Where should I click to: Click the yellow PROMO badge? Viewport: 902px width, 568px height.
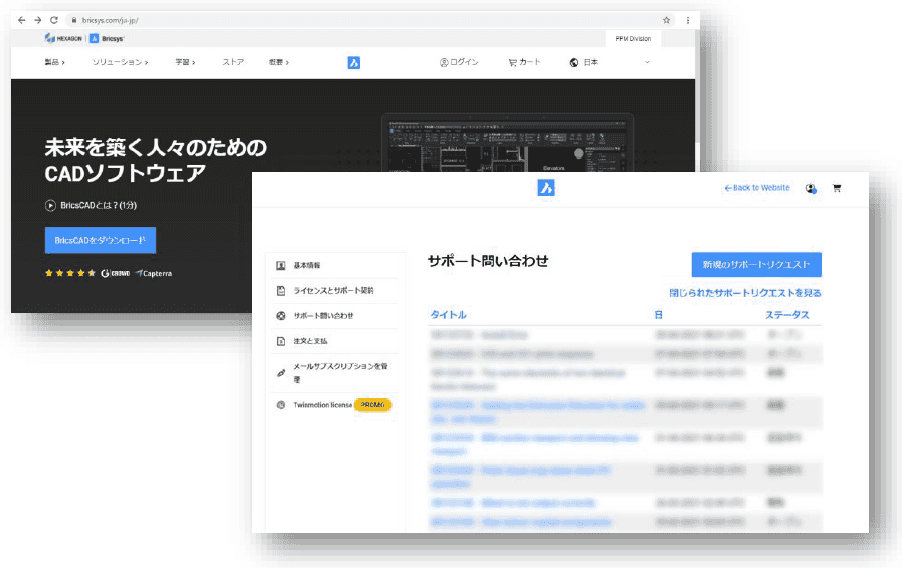(x=373, y=405)
